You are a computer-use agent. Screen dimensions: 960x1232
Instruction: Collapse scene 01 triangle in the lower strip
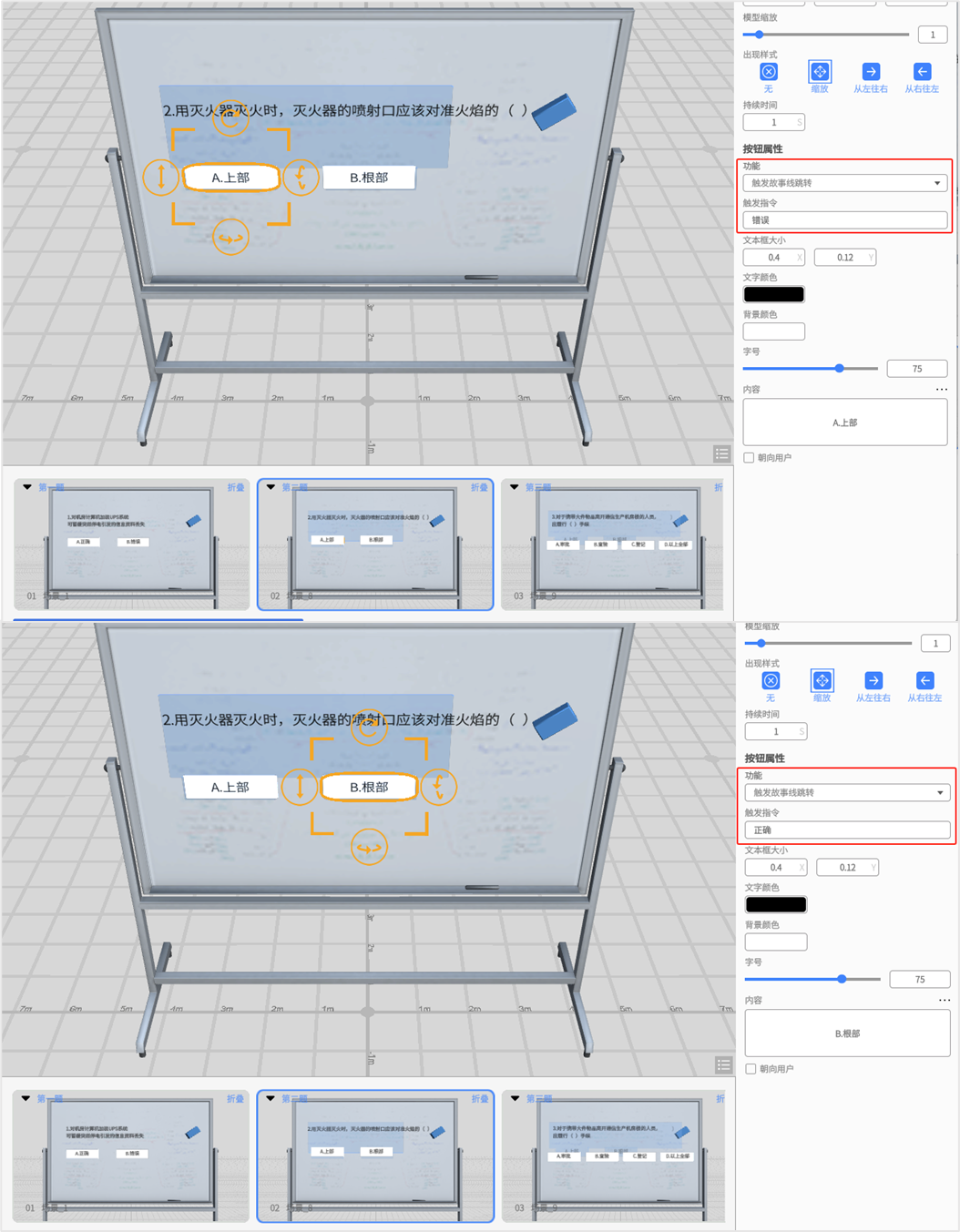coord(26,1098)
